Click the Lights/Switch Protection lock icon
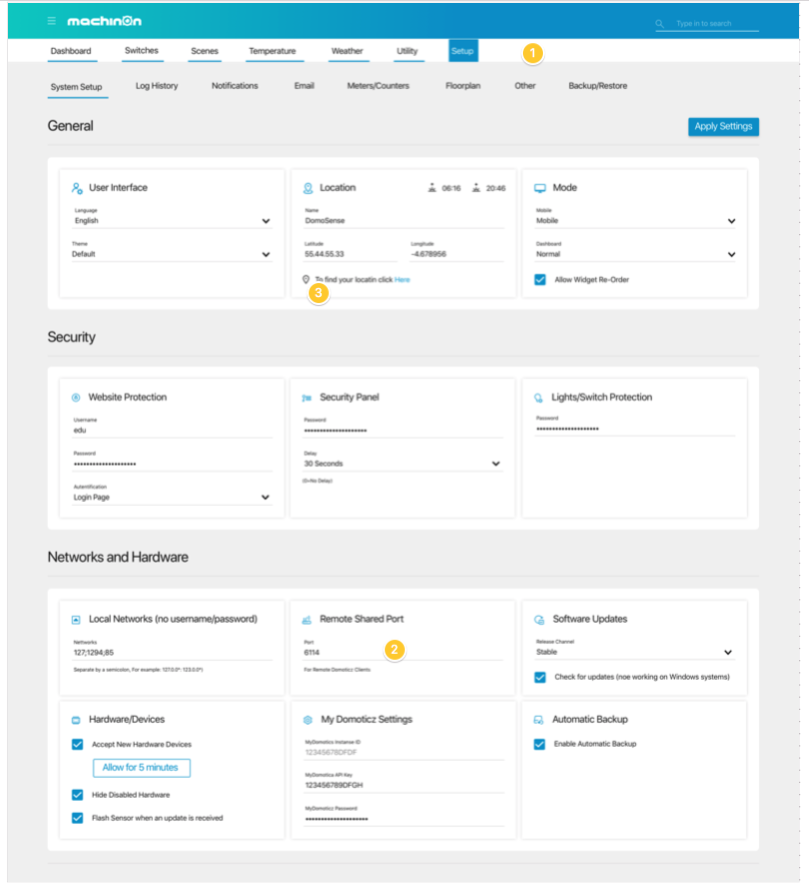 pos(538,397)
